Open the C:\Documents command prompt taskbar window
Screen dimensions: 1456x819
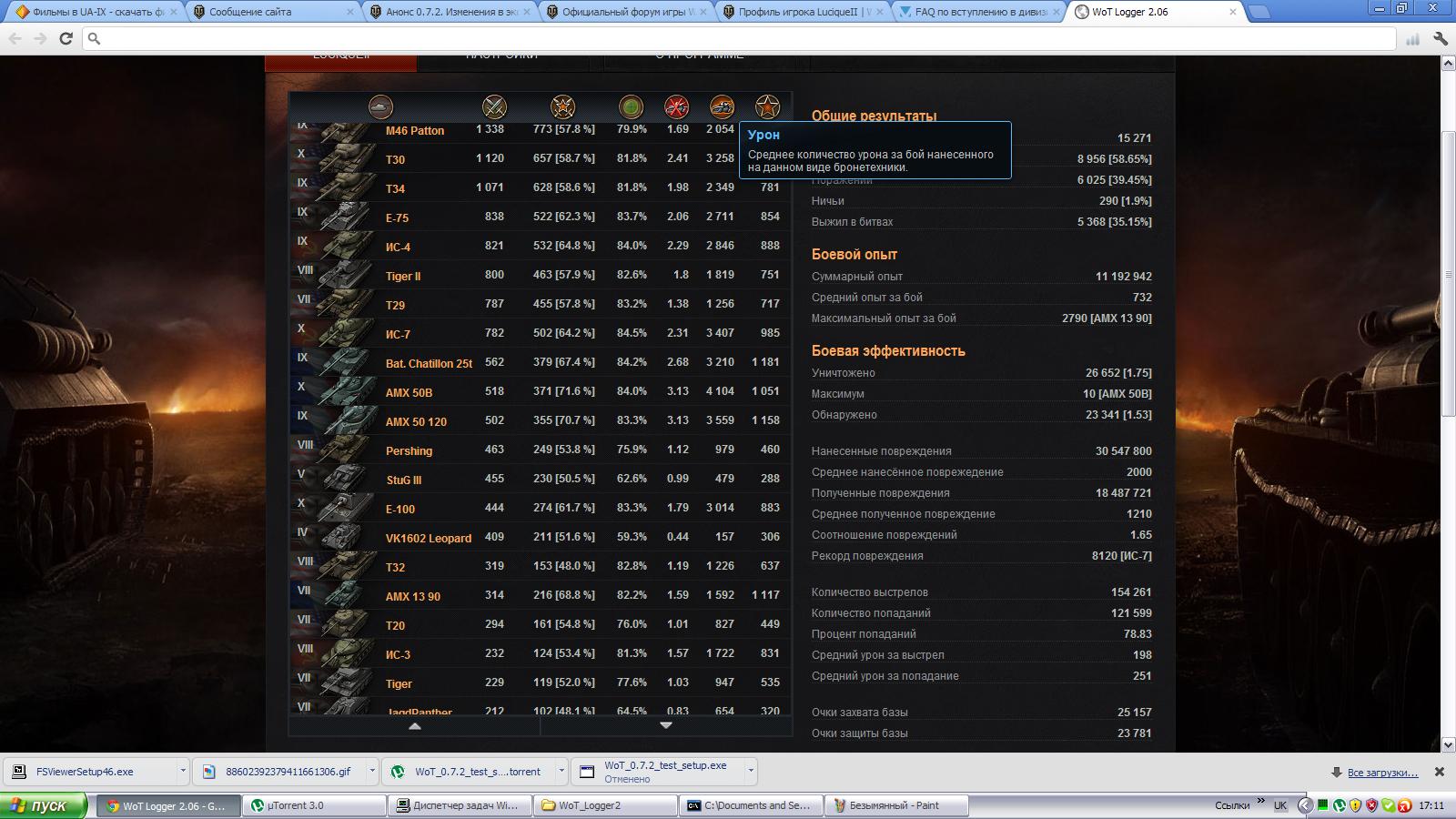[751, 805]
